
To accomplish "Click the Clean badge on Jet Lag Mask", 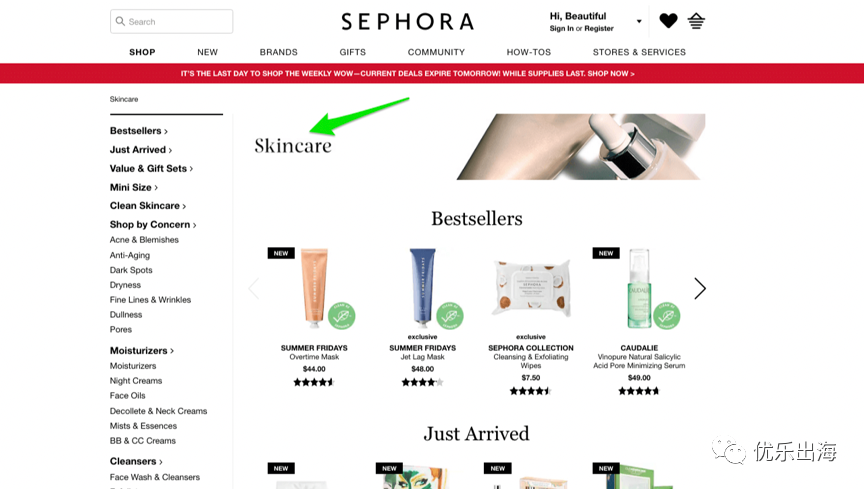I will (x=450, y=316).
